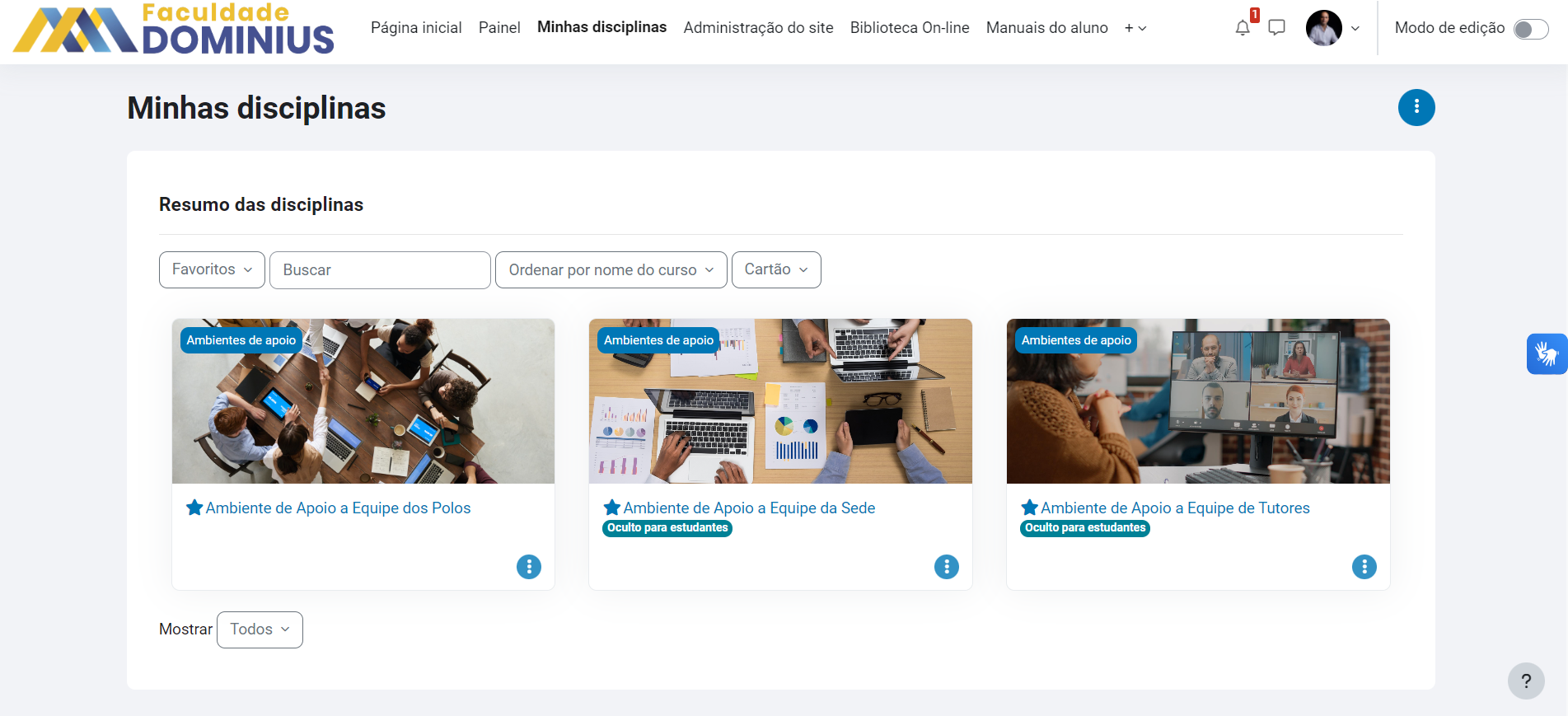The height and width of the screenshot is (716, 1568).
Task: Go to Página inicial
Action: pos(416,28)
